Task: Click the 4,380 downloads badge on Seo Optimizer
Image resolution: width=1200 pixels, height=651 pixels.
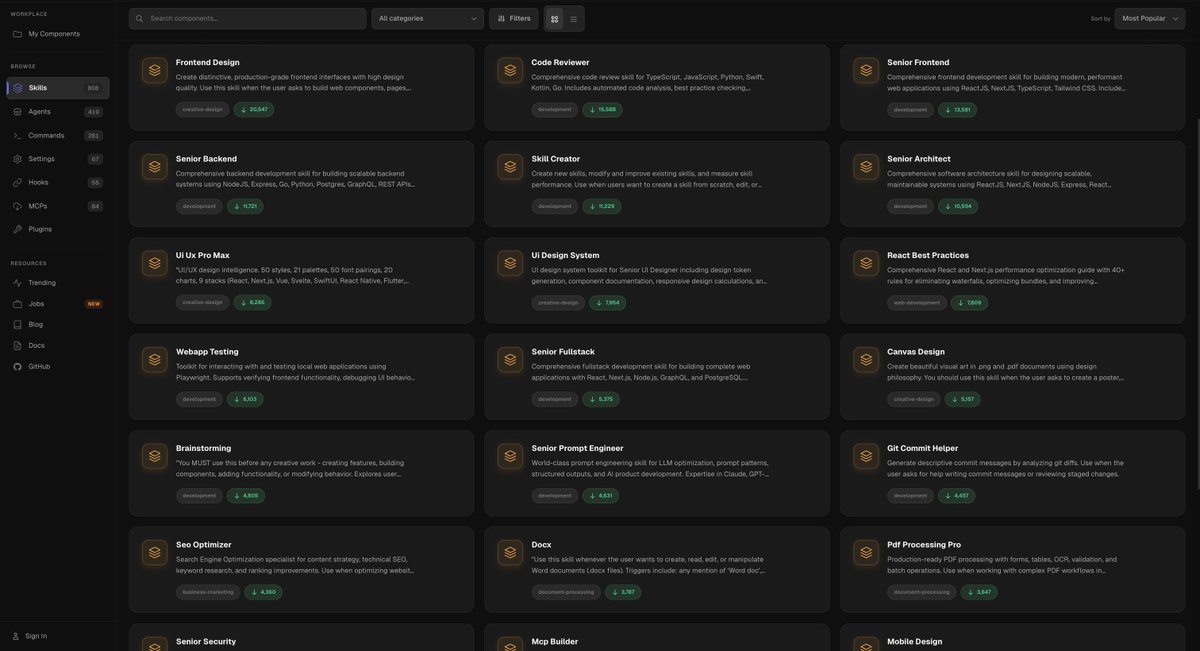Action: (264, 592)
